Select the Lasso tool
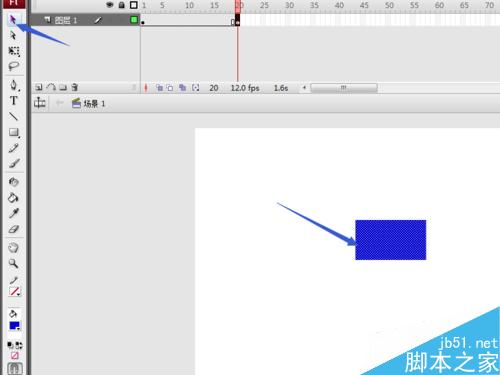 (13, 66)
